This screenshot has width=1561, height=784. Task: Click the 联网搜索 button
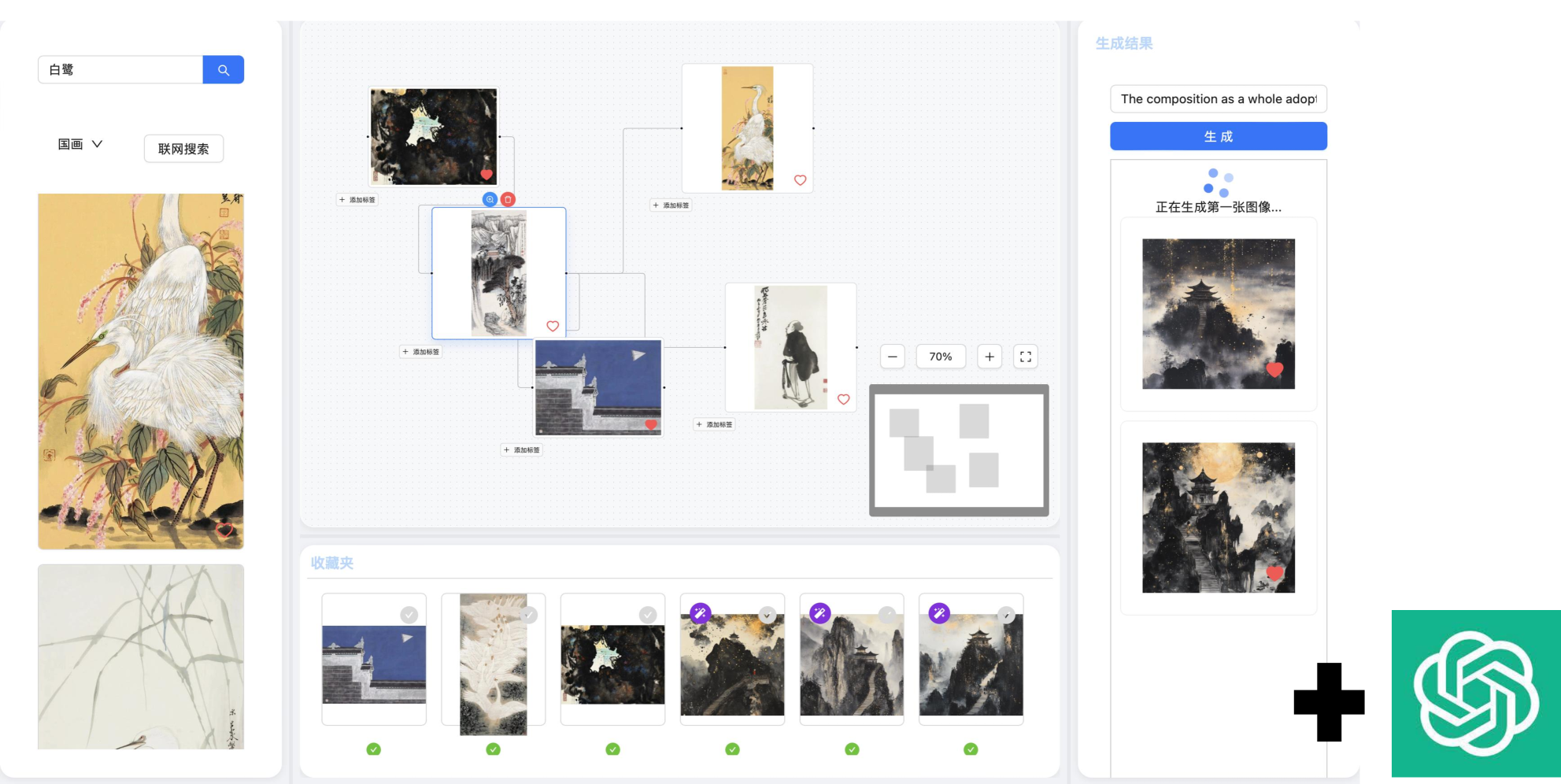pos(183,149)
